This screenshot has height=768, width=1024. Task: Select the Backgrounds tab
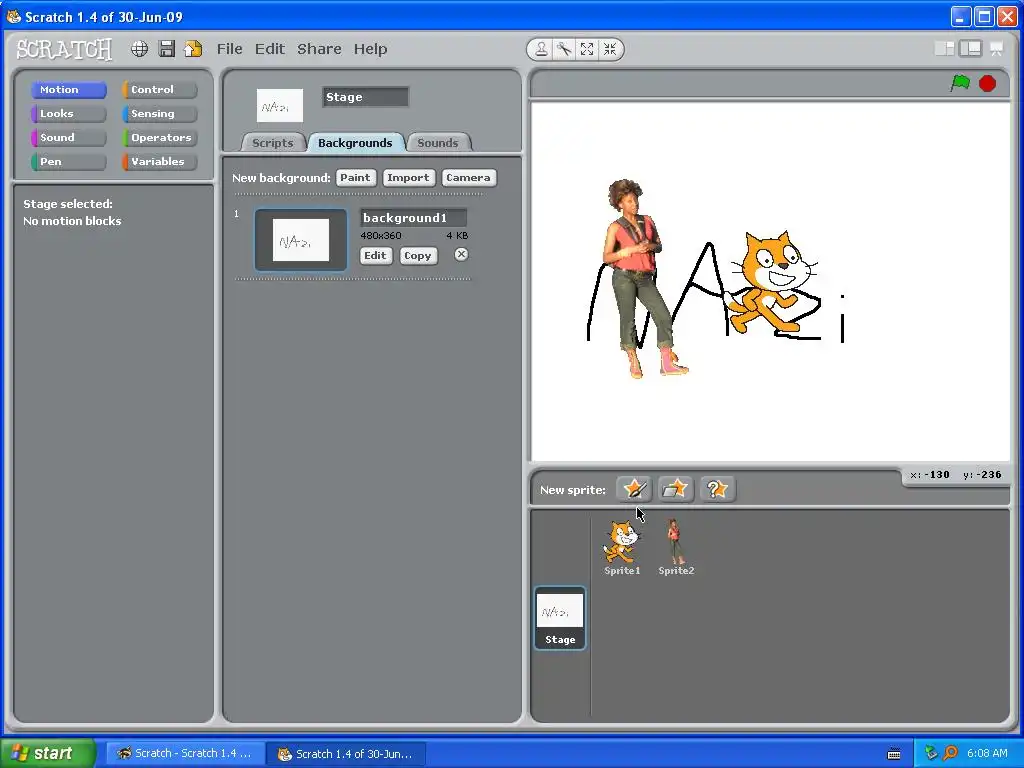pyautogui.click(x=355, y=142)
